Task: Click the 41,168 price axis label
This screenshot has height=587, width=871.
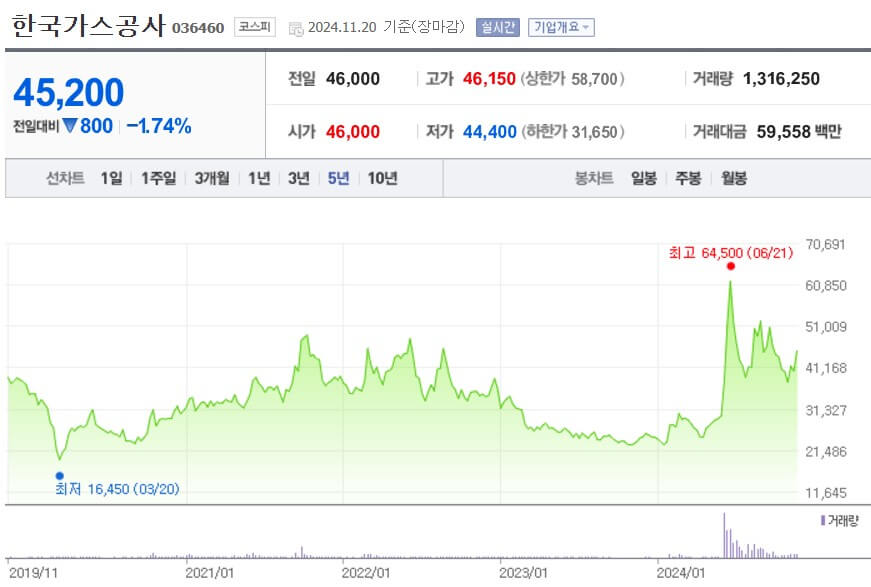Action: point(825,368)
